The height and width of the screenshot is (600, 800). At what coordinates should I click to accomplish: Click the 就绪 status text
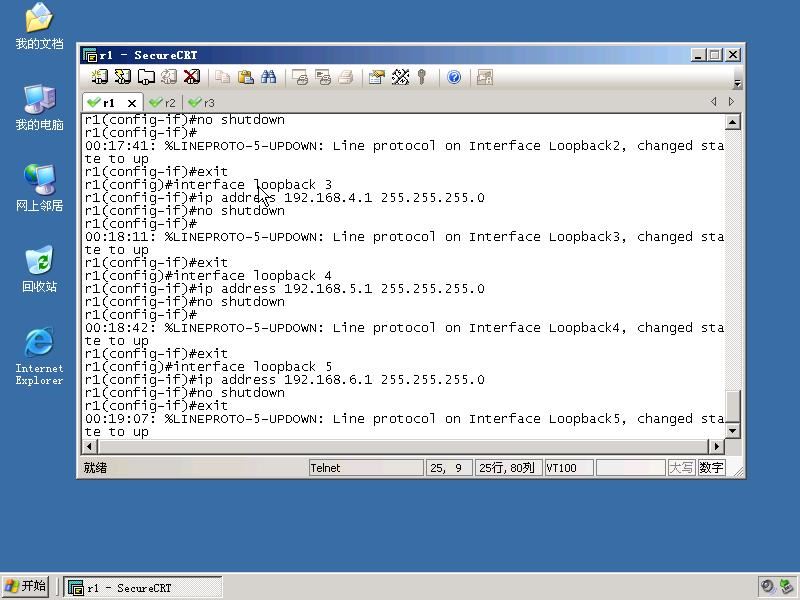(95, 468)
